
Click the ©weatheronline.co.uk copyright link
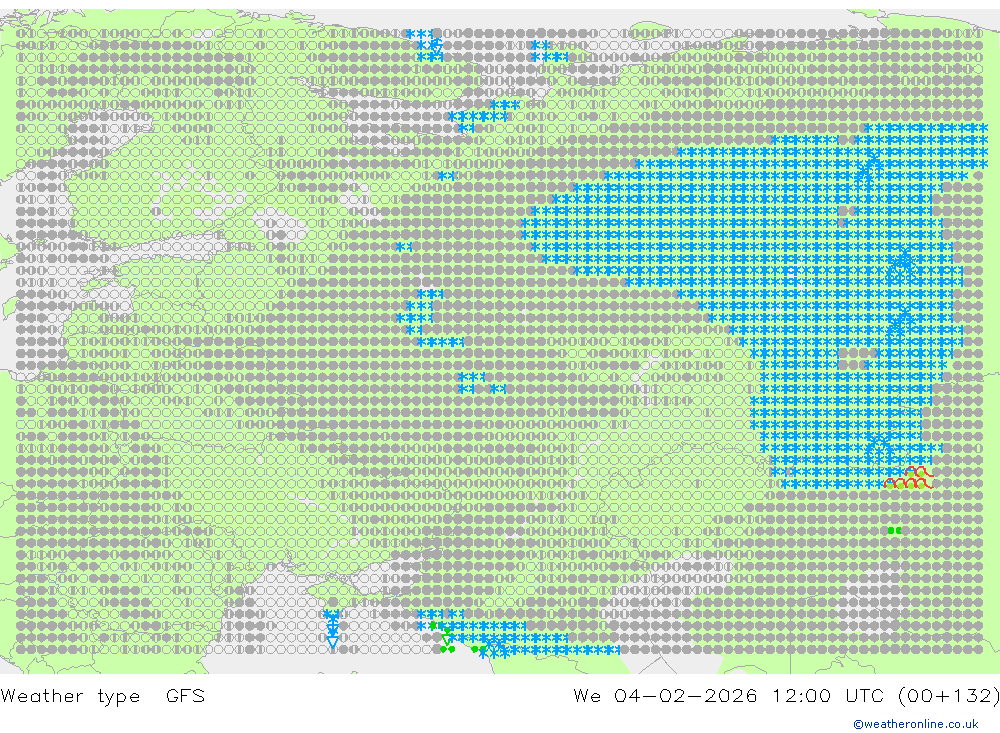pyautogui.click(x=915, y=724)
